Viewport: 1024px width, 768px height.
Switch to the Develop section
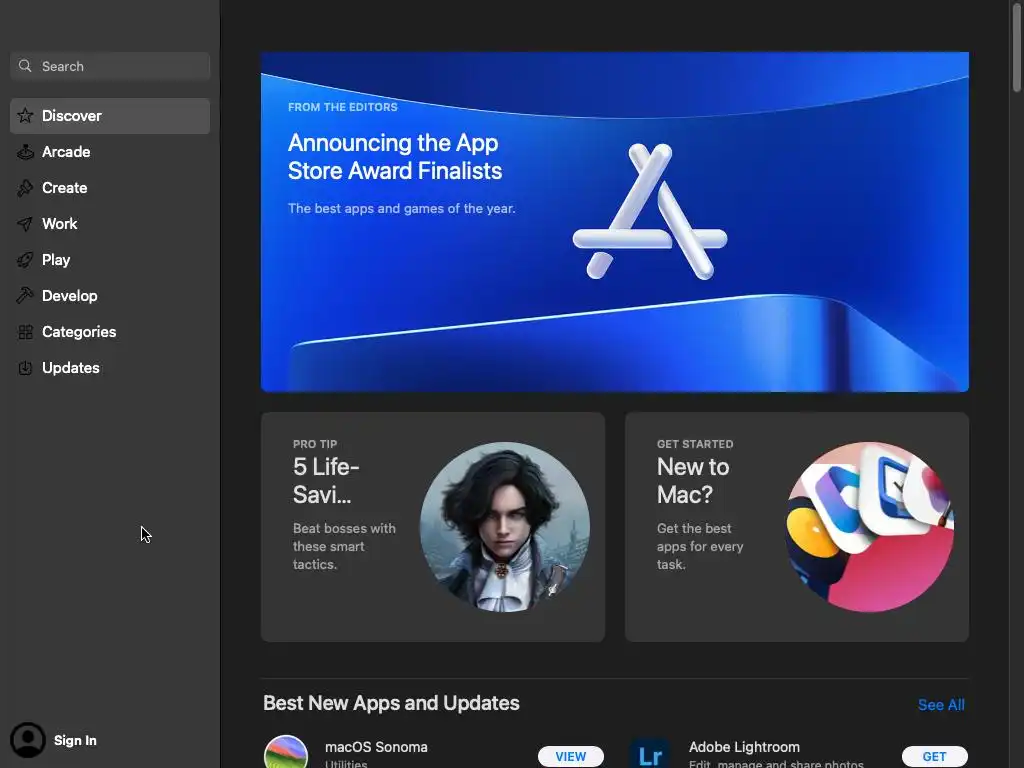(110, 296)
